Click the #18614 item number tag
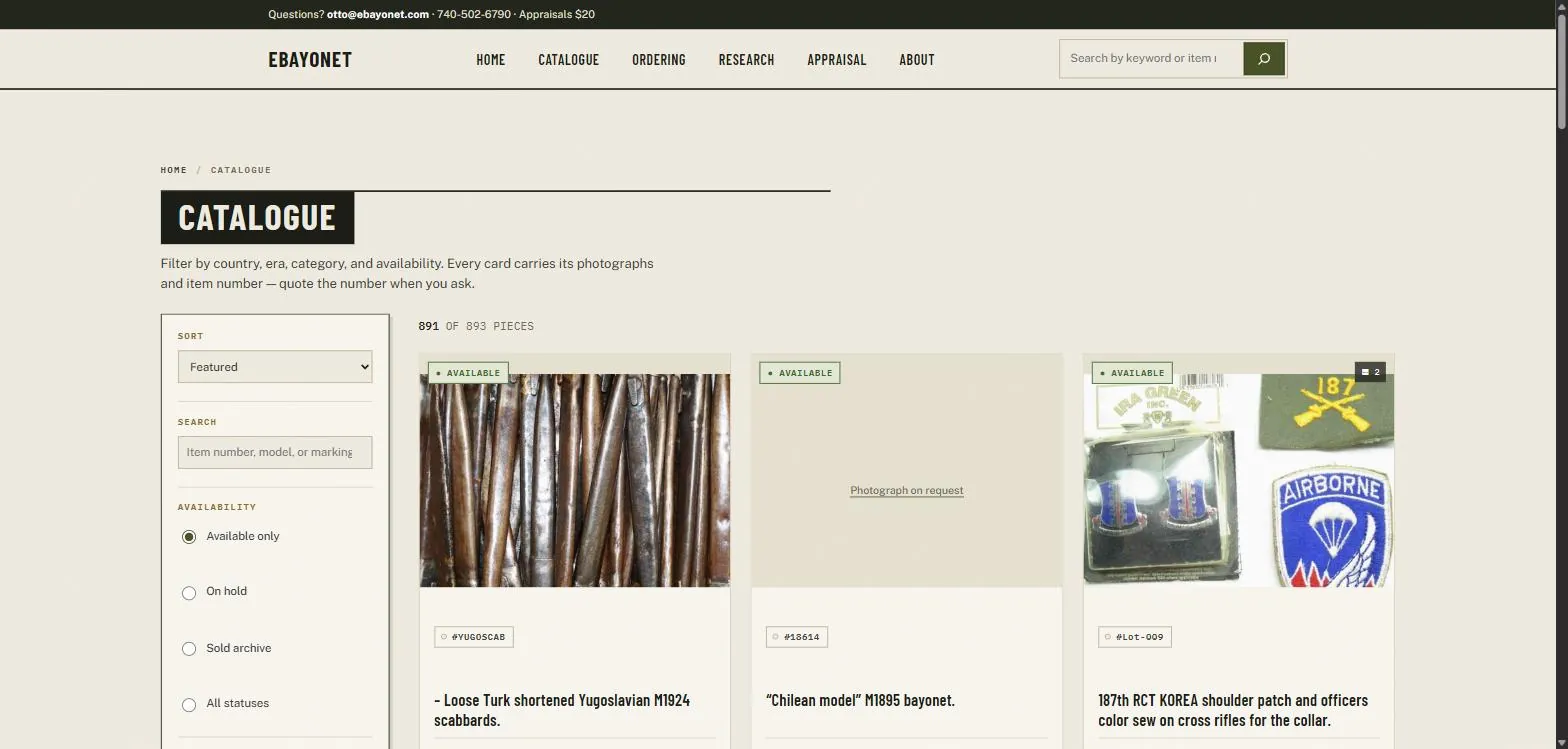Screen dimensions: 1568x749 [797, 637]
